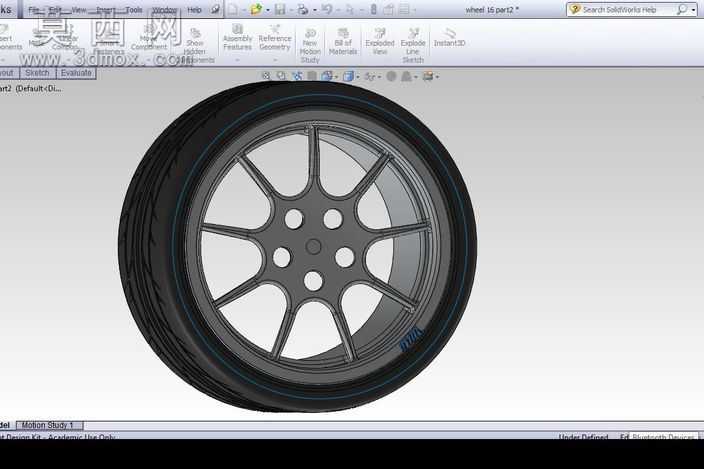Click Move Component tool

coord(149,38)
